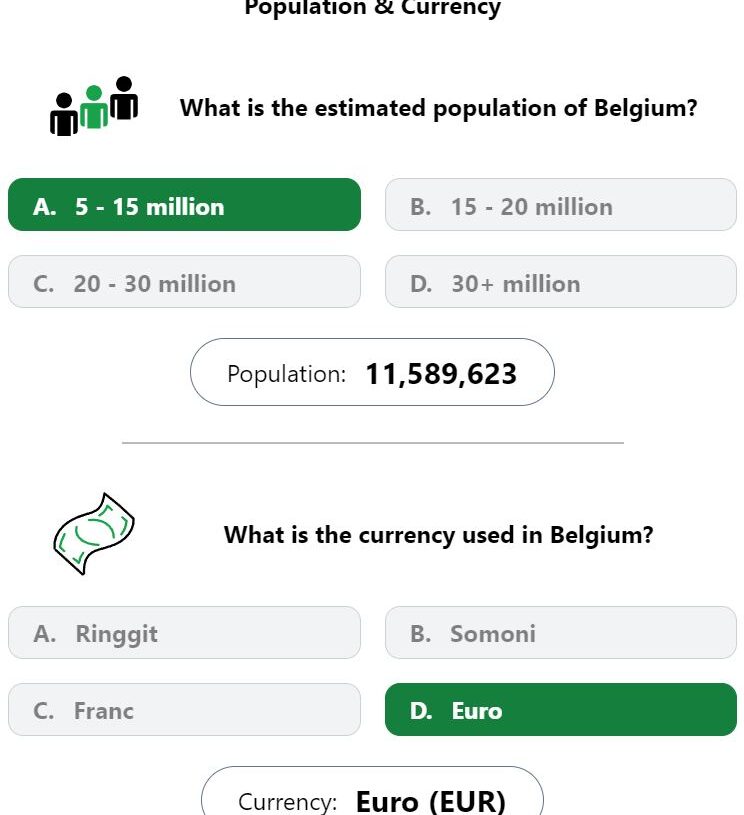Select the highlighted Euro answer
This screenshot has height=815, width=744.
561,709
